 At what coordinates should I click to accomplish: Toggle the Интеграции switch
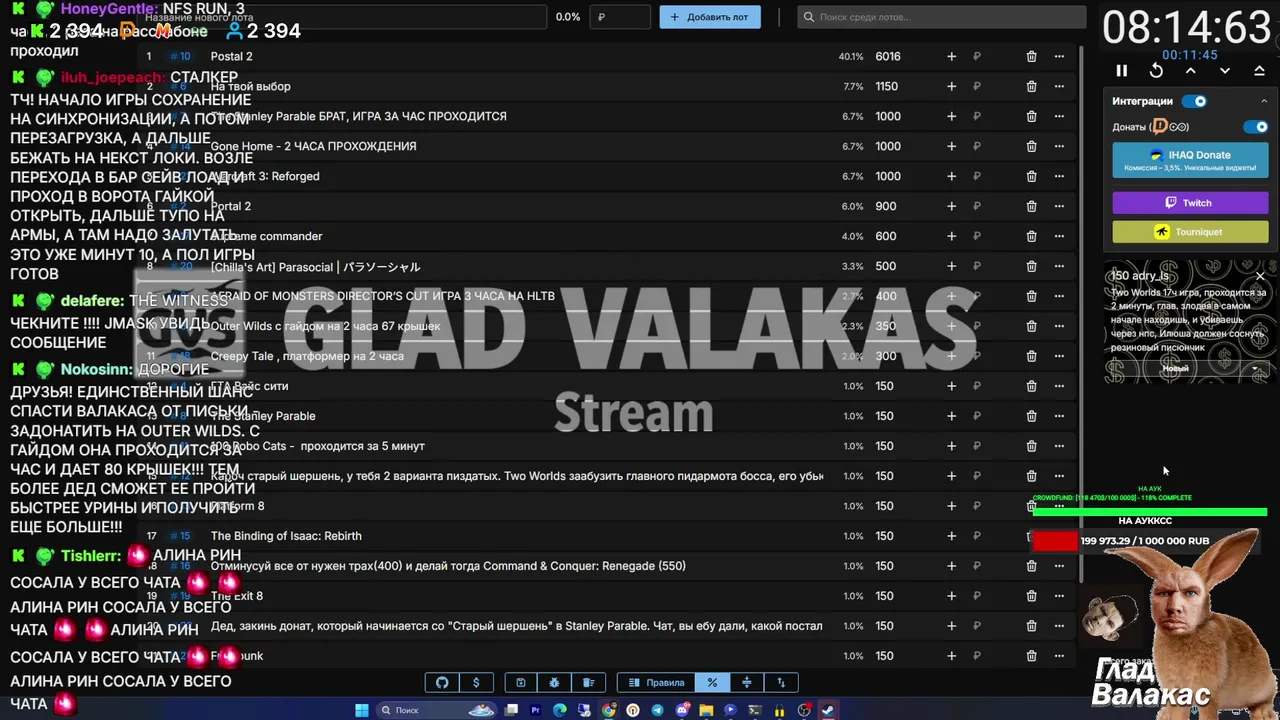pyautogui.click(x=1194, y=101)
